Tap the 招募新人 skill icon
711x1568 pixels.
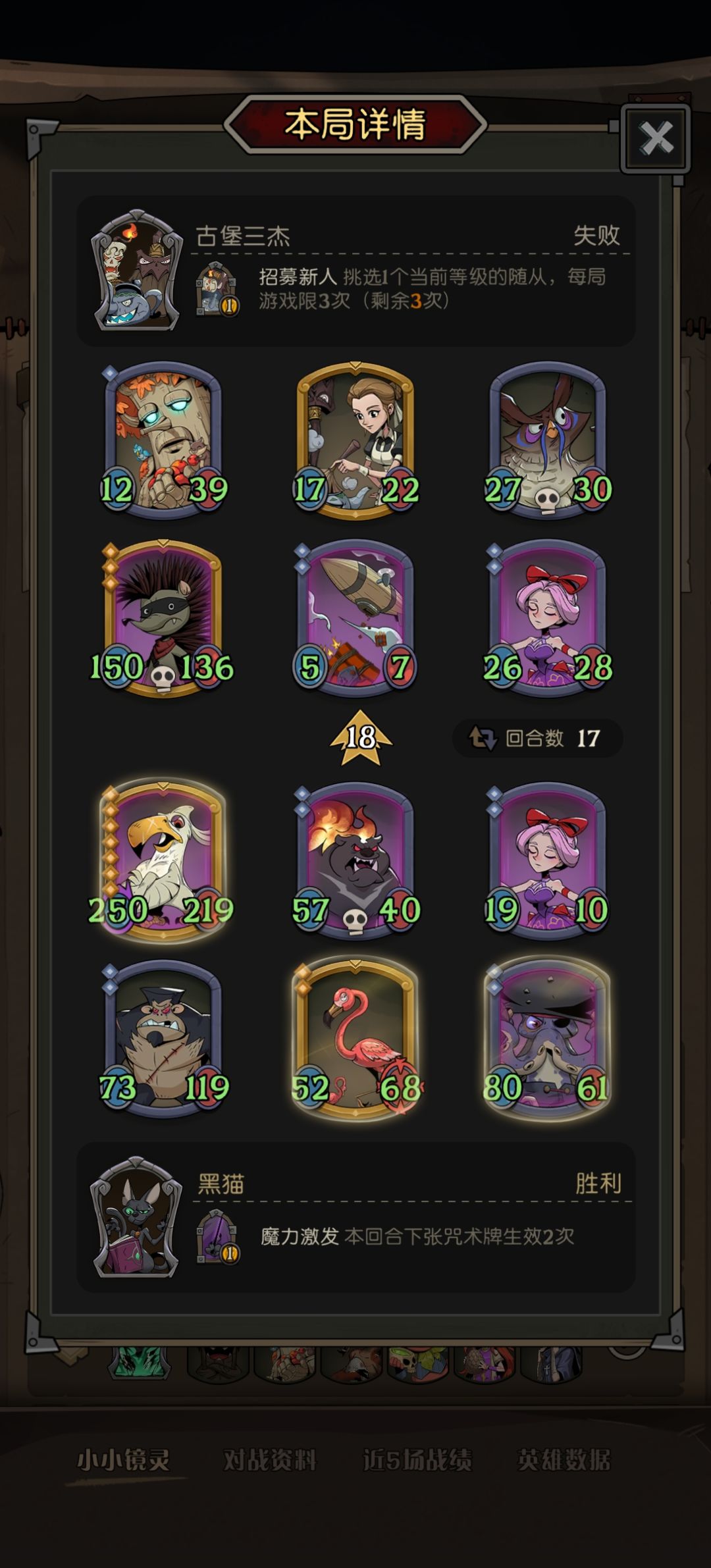tap(218, 288)
